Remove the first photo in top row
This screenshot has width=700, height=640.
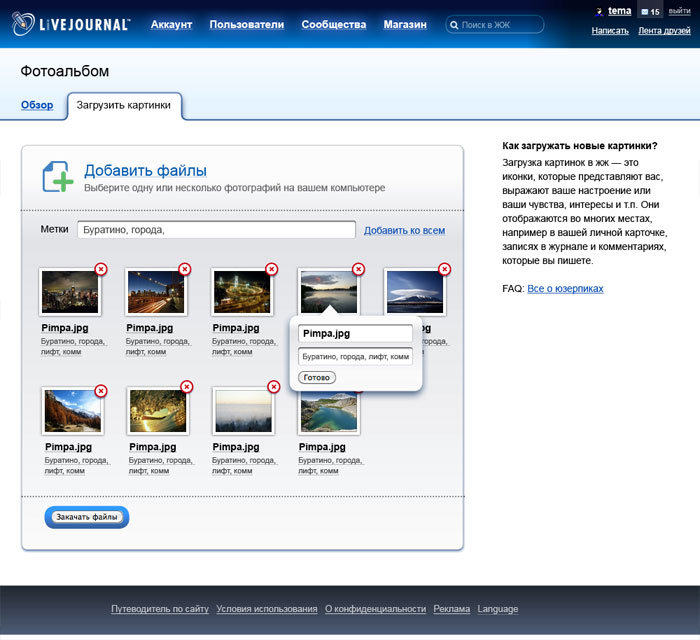pyautogui.click(x=101, y=269)
